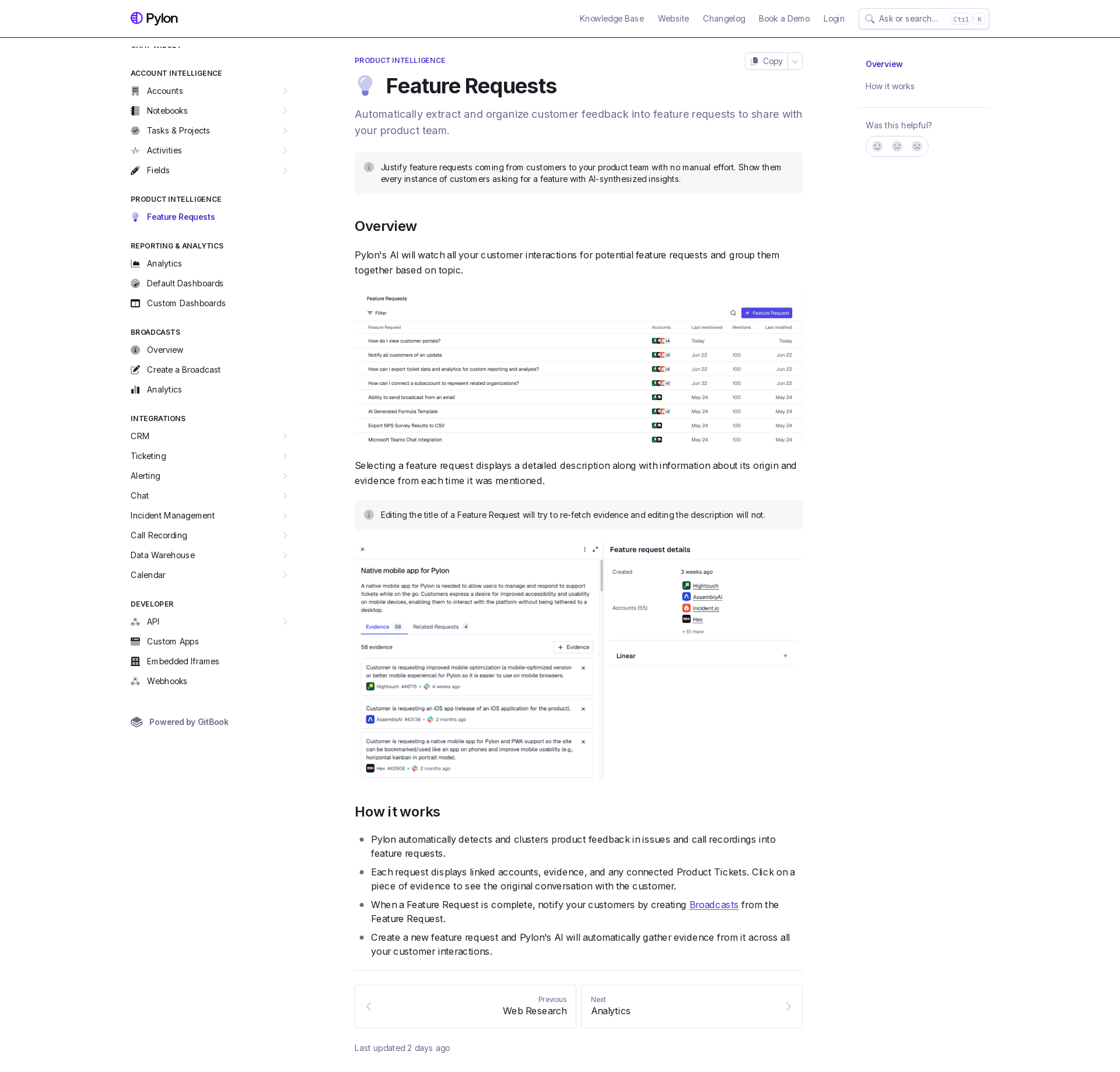The image size is (1120, 1072).
Task: Click the Embedded Iframes icon
Action: (135, 661)
